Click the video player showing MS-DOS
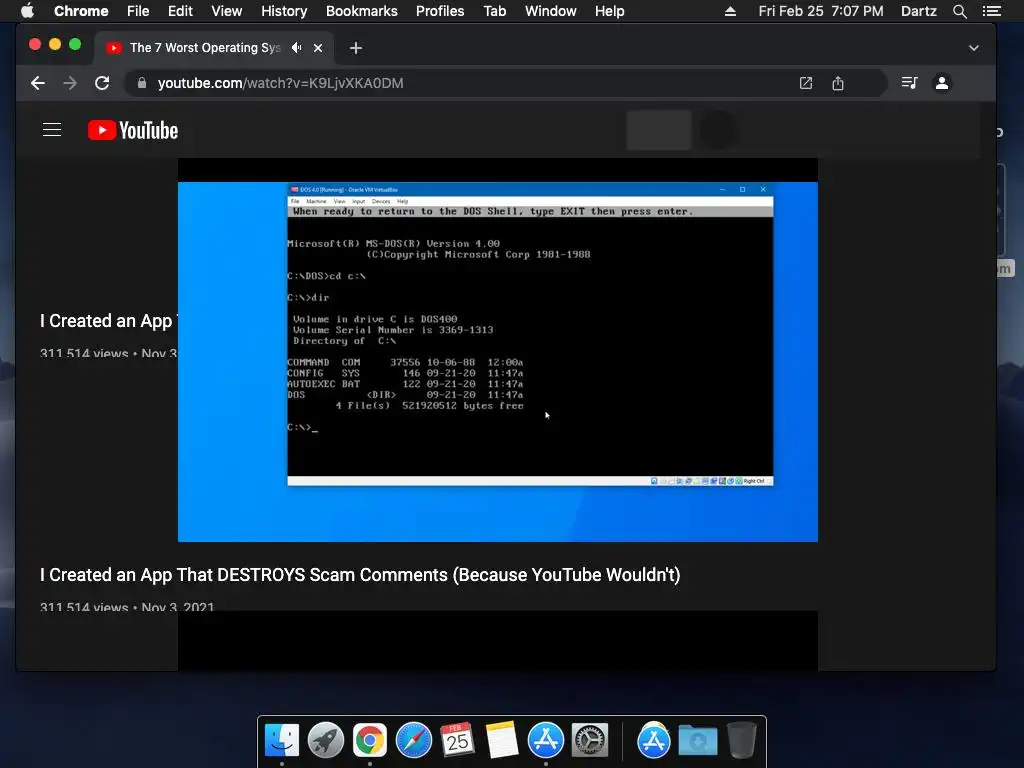 [x=498, y=349]
